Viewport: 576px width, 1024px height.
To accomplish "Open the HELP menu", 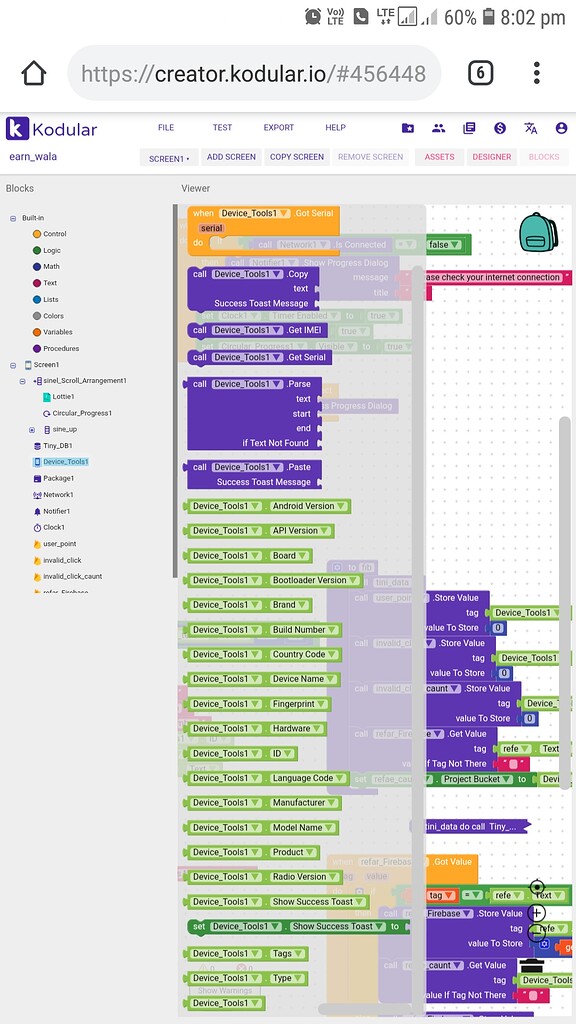I will pyautogui.click(x=335, y=127).
